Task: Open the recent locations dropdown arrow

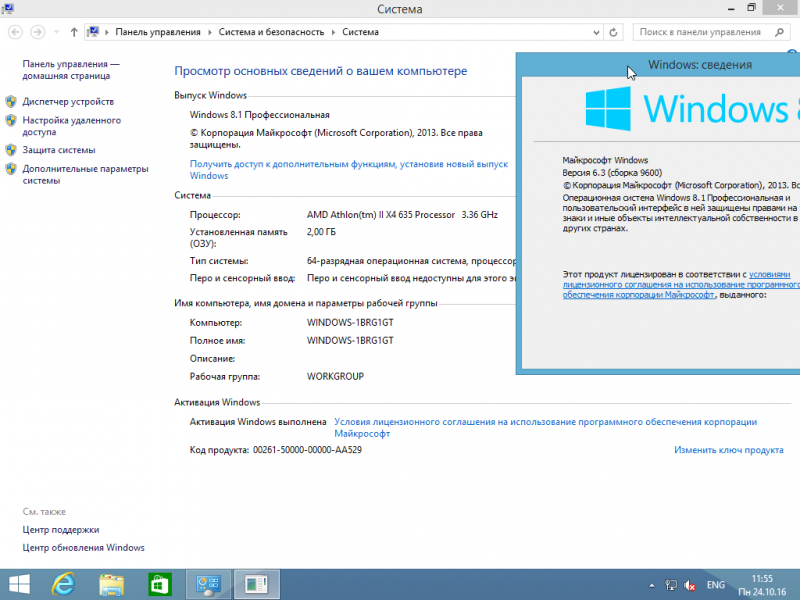Action: (x=56, y=32)
